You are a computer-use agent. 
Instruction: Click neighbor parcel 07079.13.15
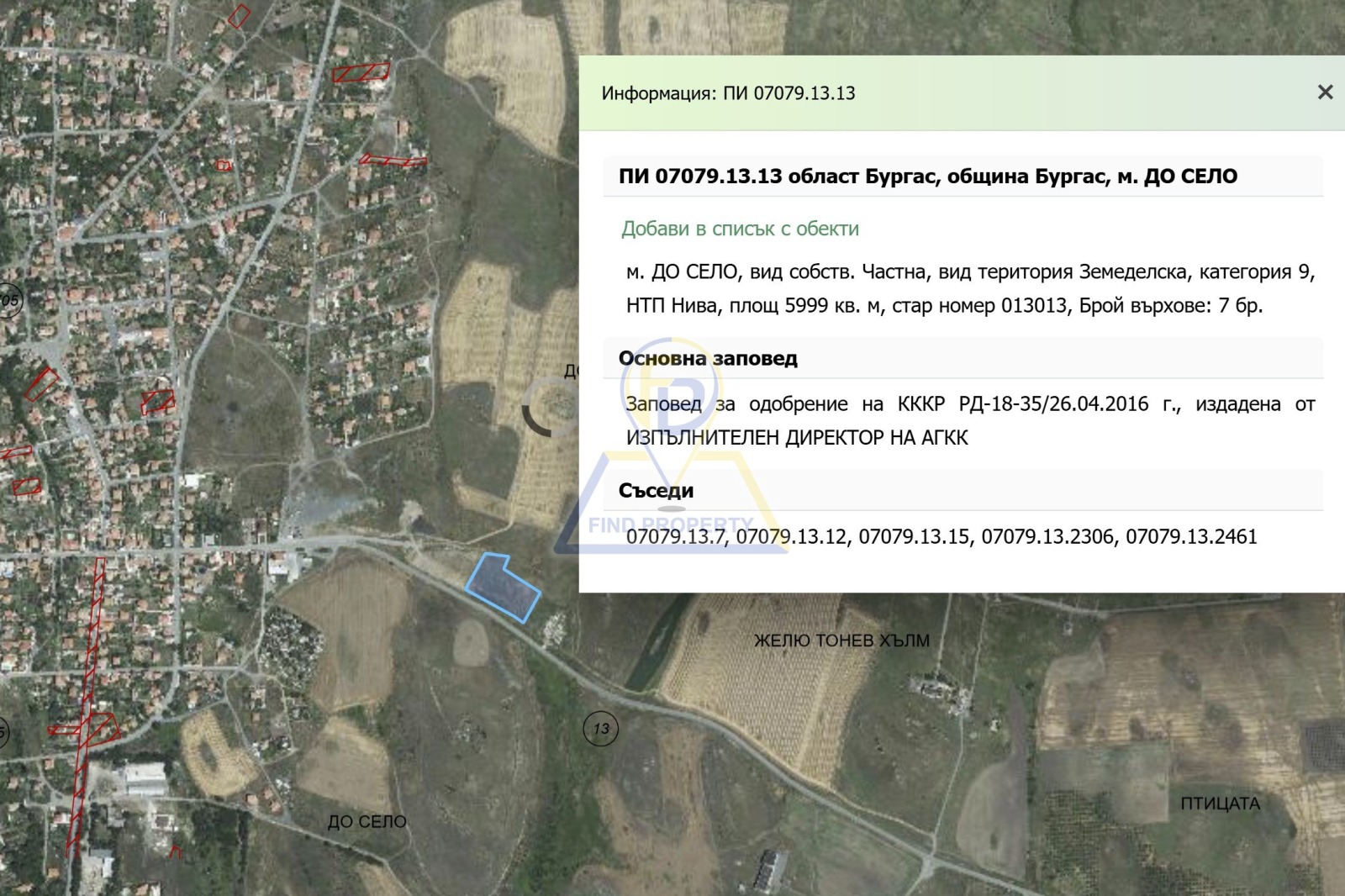coord(914,537)
